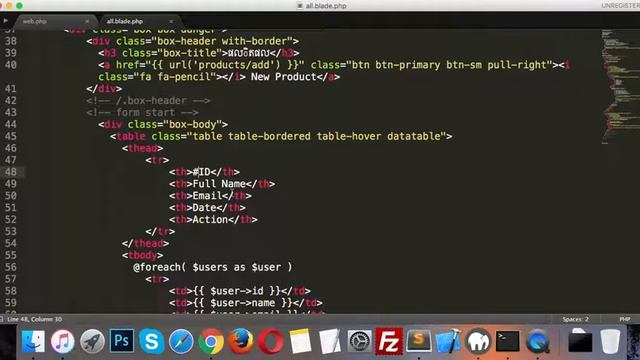Click the closing thead tag on line 54
This screenshot has width=640, height=360.
pos(145,243)
